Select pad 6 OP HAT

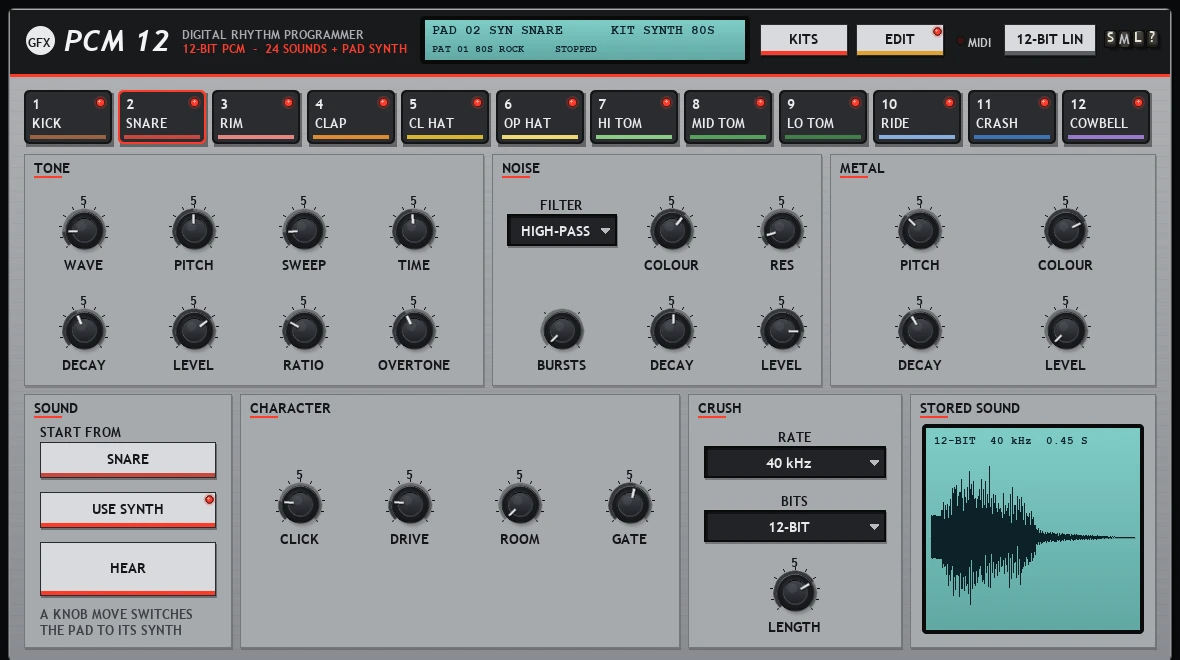pyautogui.click(x=540, y=117)
